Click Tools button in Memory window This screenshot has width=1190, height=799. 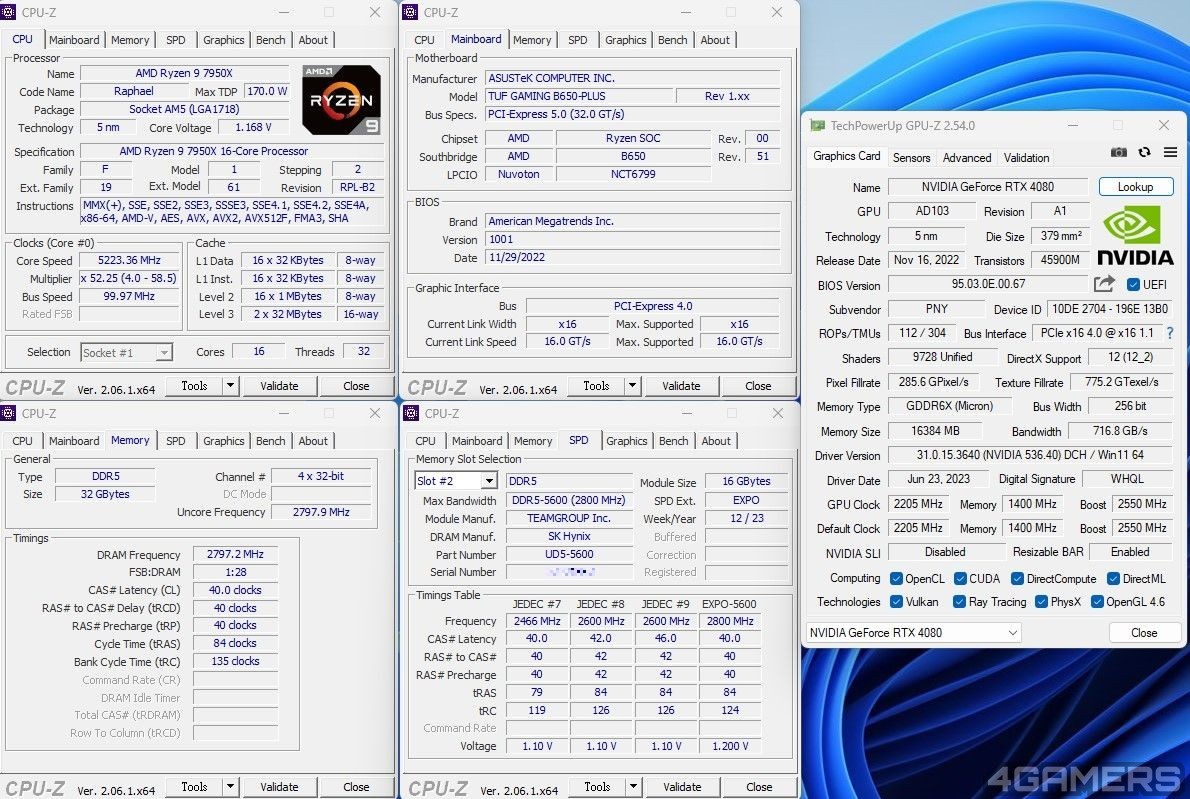[x=194, y=787]
